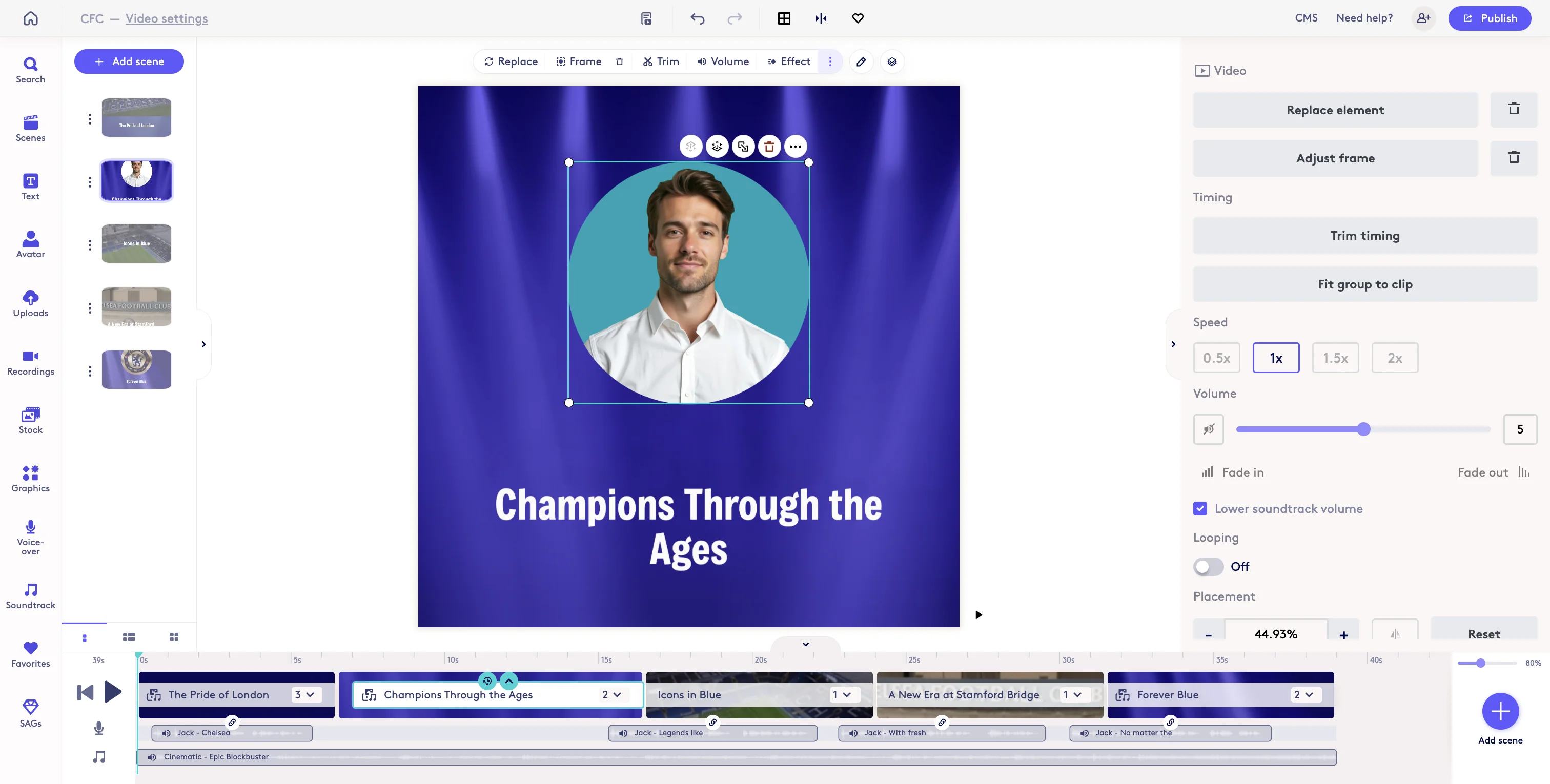Set speed to 1.5x
This screenshot has height=784, width=1550.
point(1336,357)
